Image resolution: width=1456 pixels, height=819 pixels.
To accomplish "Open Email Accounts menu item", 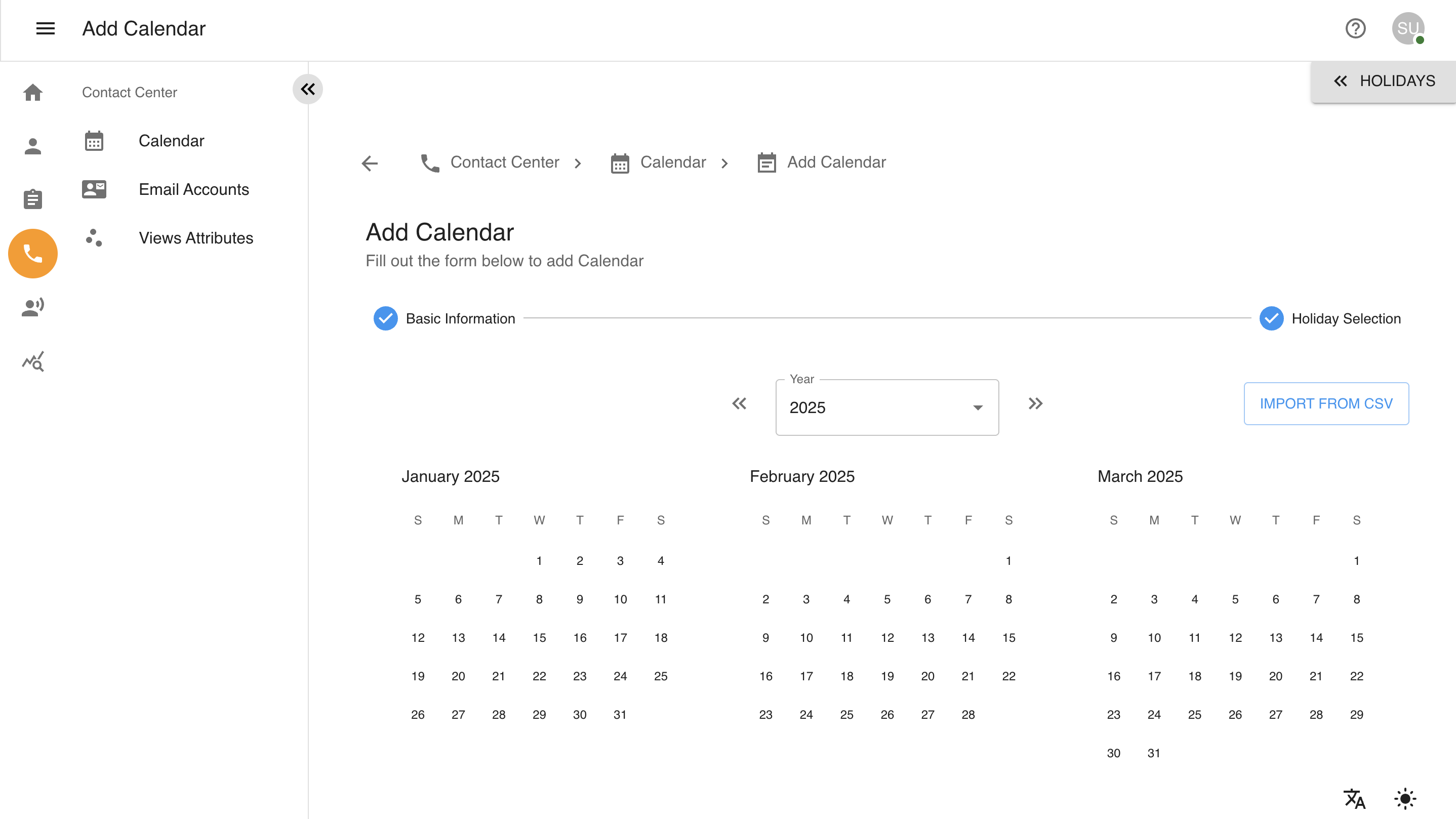I will [193, 189].
